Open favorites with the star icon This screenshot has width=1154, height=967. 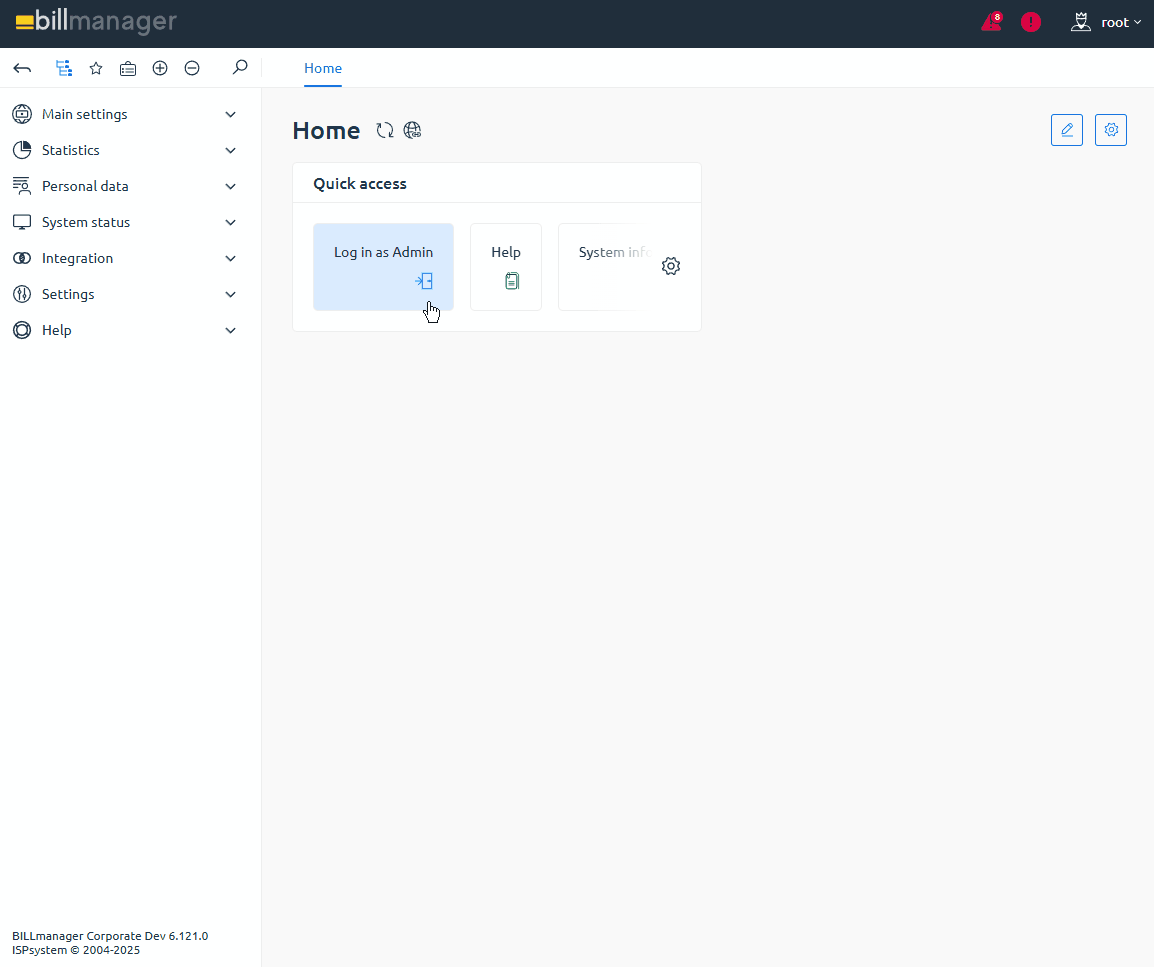pyautogui.click(x=96, y=68)
